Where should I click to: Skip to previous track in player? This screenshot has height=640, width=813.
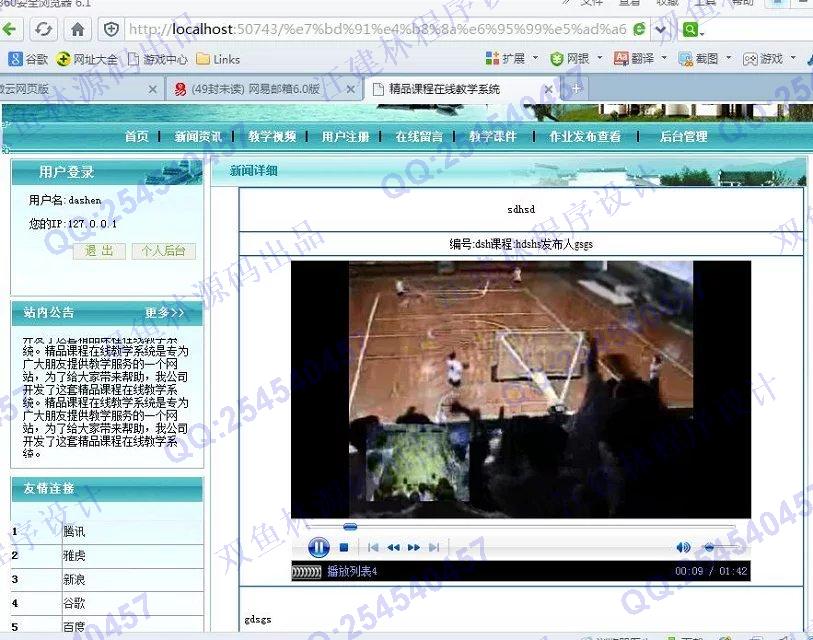point(373,547)
